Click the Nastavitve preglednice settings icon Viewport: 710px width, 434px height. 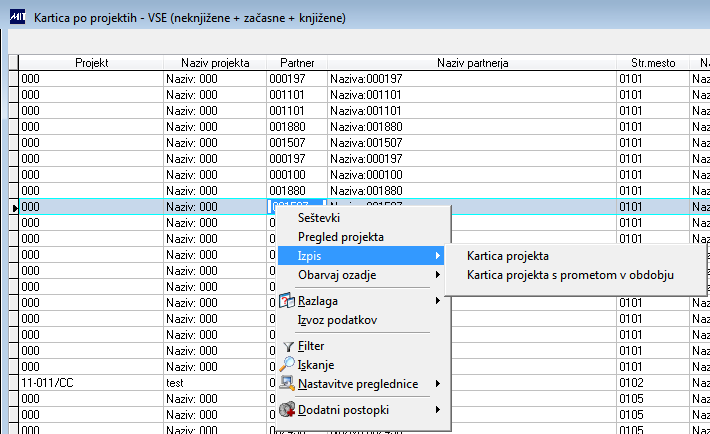click(287, 384)
